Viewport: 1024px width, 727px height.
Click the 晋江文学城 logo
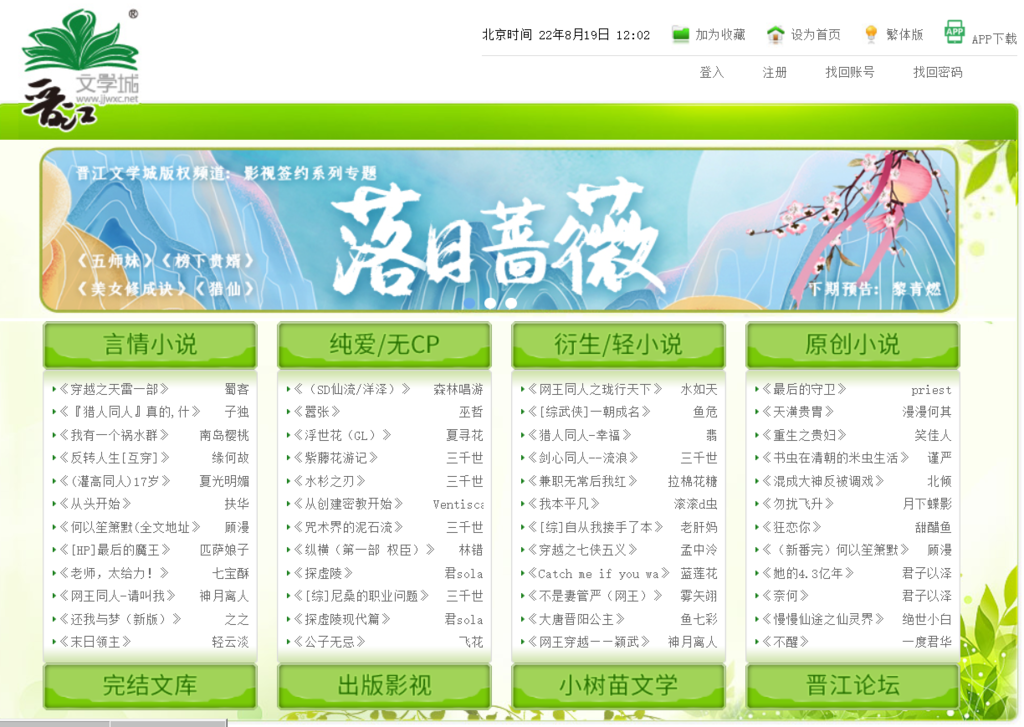pyautogui.click(x=80, y=69)
